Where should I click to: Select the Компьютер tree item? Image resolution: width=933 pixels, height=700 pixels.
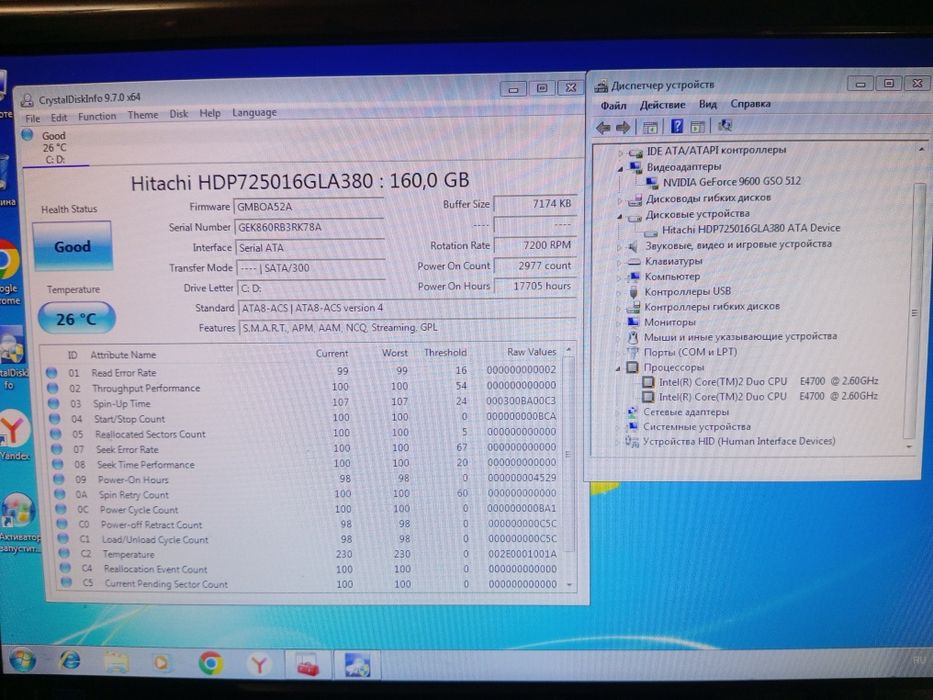click(672, 277)
